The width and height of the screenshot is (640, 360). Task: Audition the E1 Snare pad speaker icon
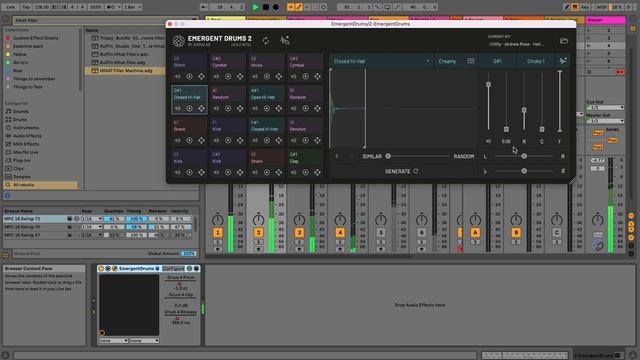click(x=178, y=140)
